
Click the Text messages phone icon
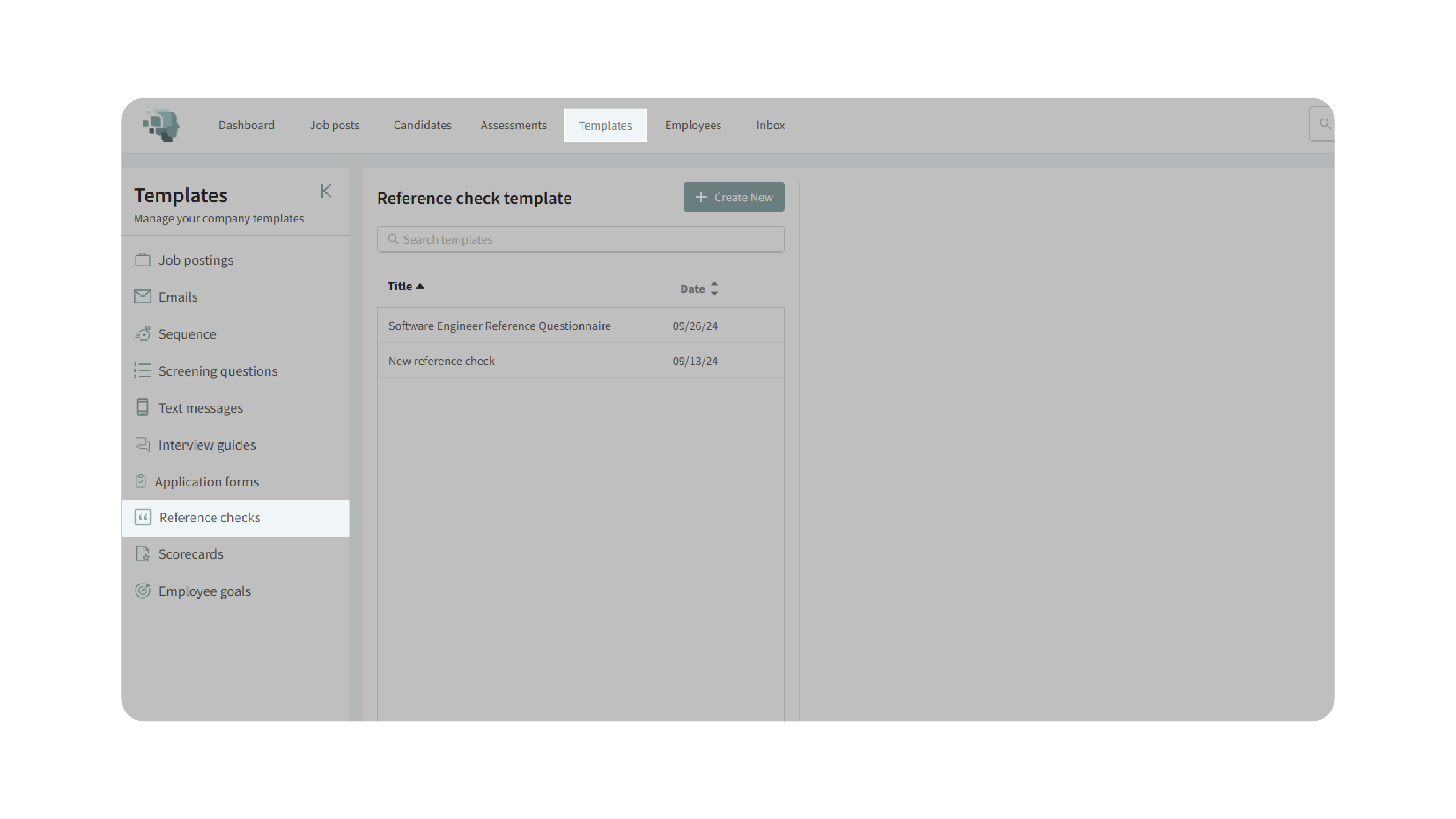(x=142, y=407)
